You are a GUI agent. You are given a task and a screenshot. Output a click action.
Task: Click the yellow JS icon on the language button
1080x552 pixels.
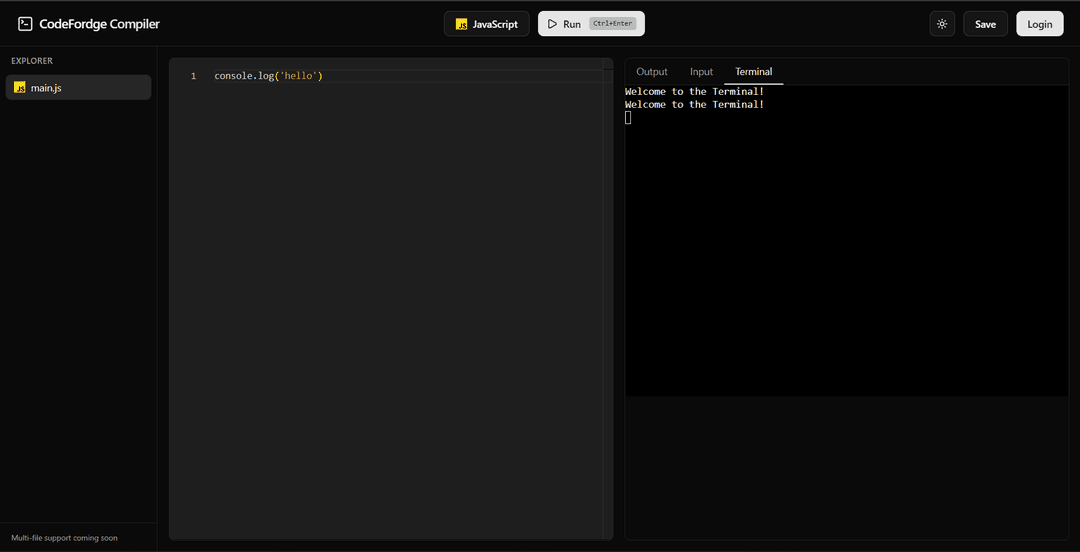pos(461,24)
